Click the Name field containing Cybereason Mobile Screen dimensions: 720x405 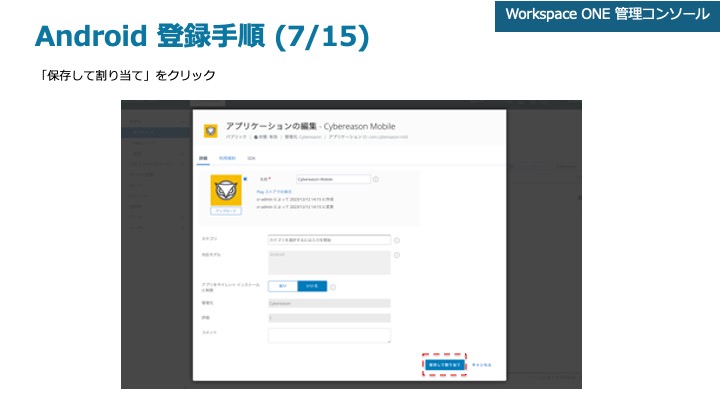[333, 179]
